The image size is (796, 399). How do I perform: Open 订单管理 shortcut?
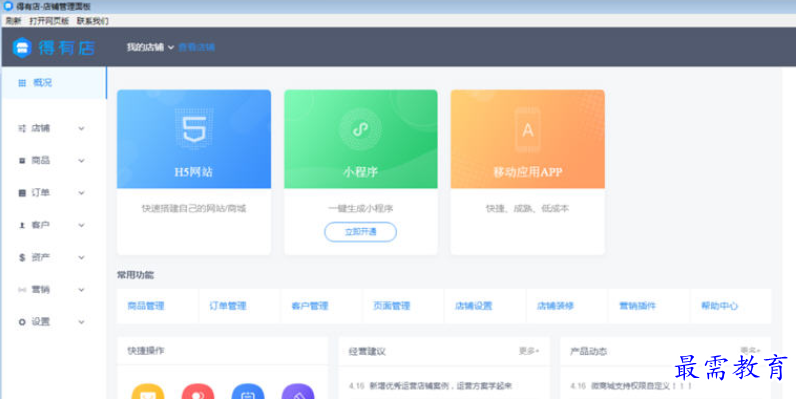(x=228, y=306)
